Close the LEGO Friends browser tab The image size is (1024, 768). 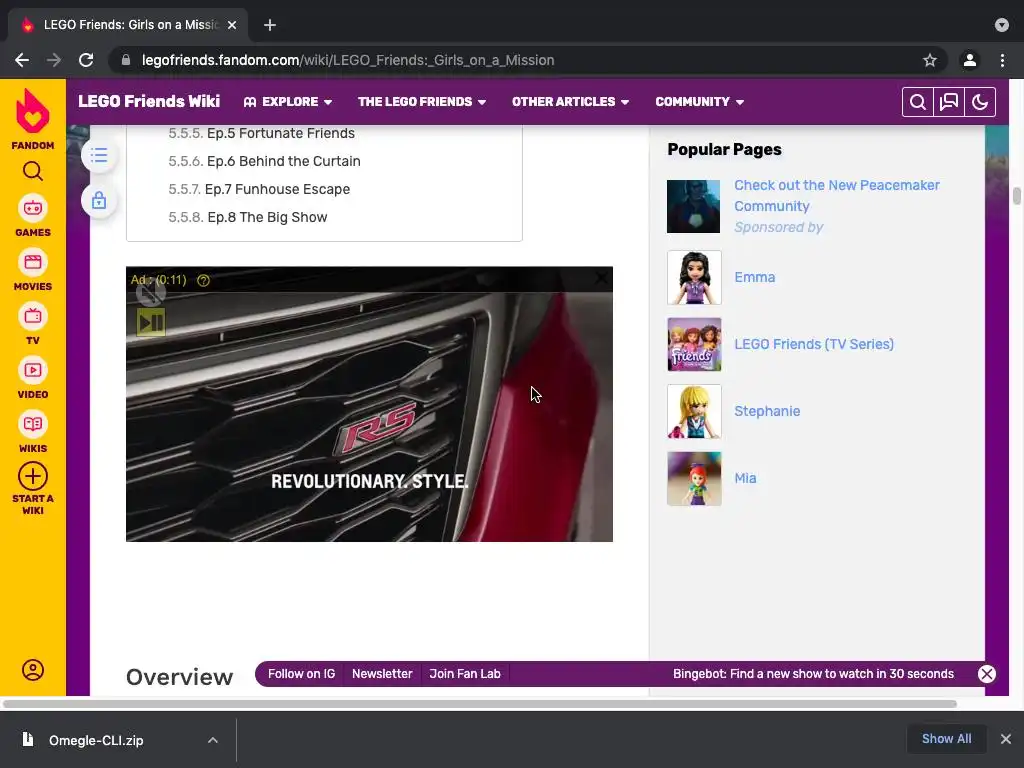[232, 25]
